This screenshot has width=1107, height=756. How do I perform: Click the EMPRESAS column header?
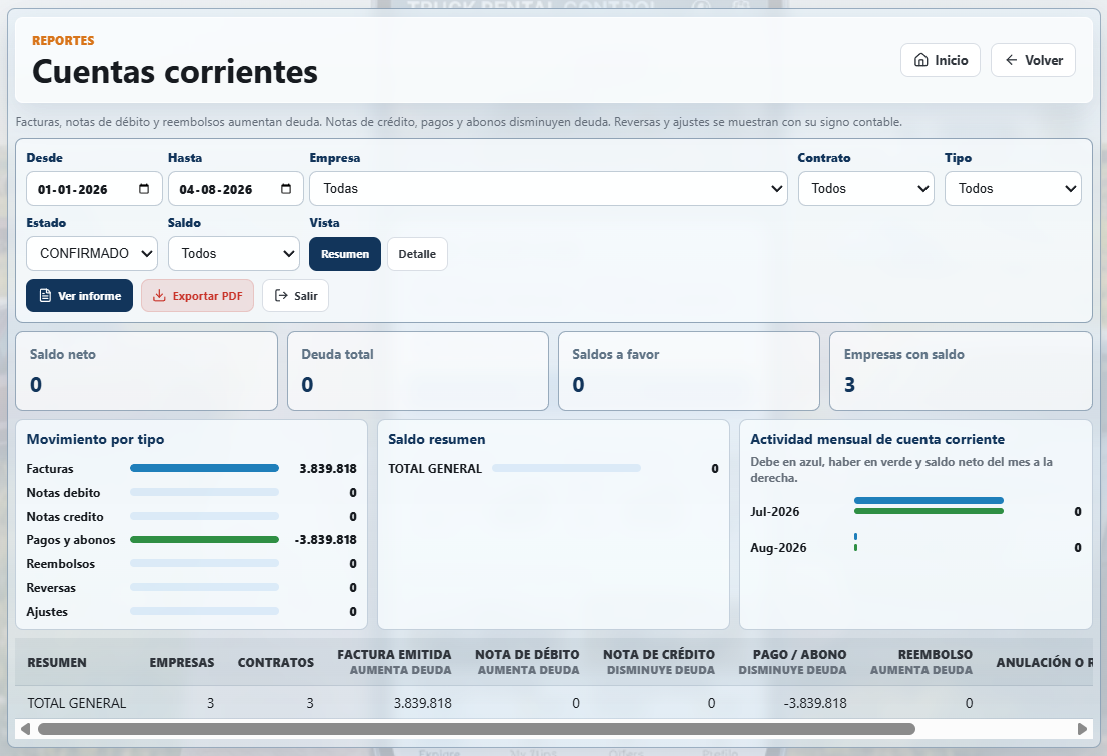pos(181,663)
